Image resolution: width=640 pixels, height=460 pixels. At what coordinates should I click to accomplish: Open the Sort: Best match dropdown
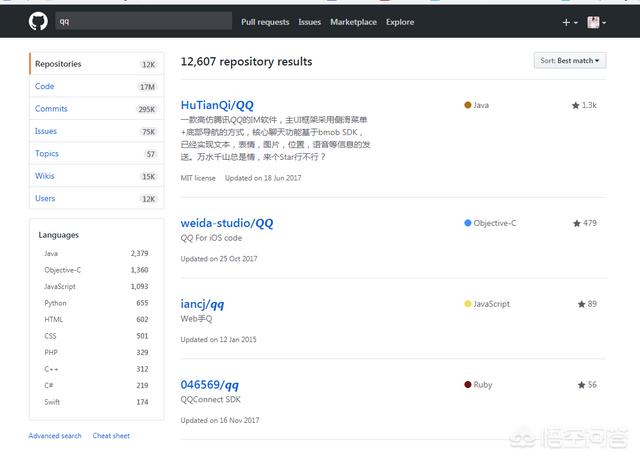(570, 61)
